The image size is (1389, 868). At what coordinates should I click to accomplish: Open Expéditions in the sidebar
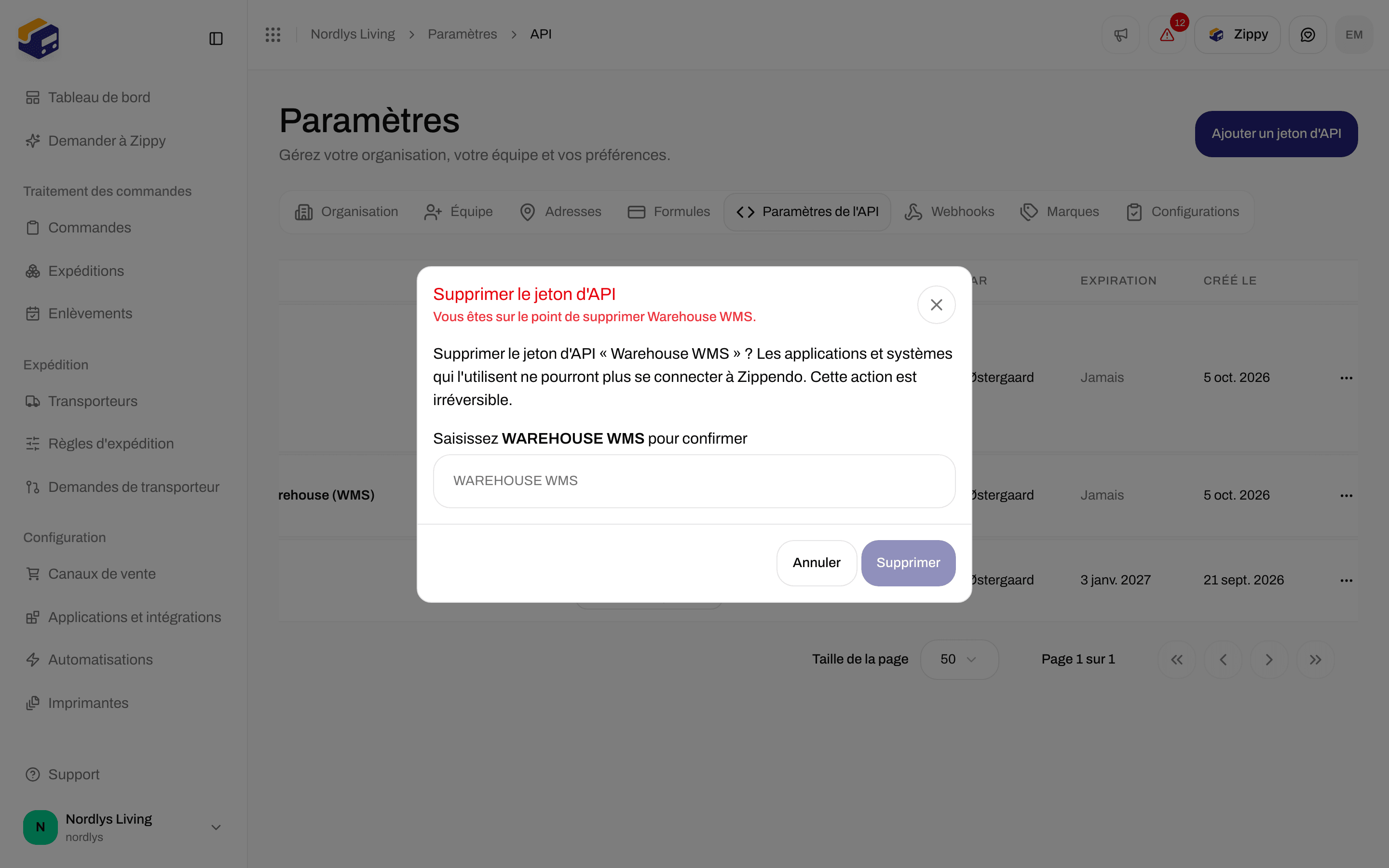coord(86,271)
